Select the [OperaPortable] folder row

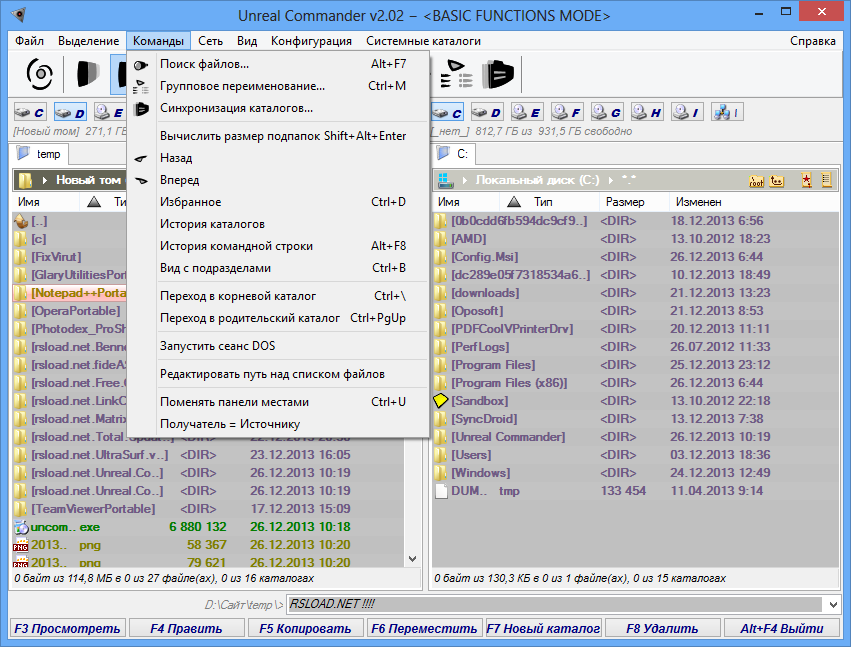pos(69,311)
